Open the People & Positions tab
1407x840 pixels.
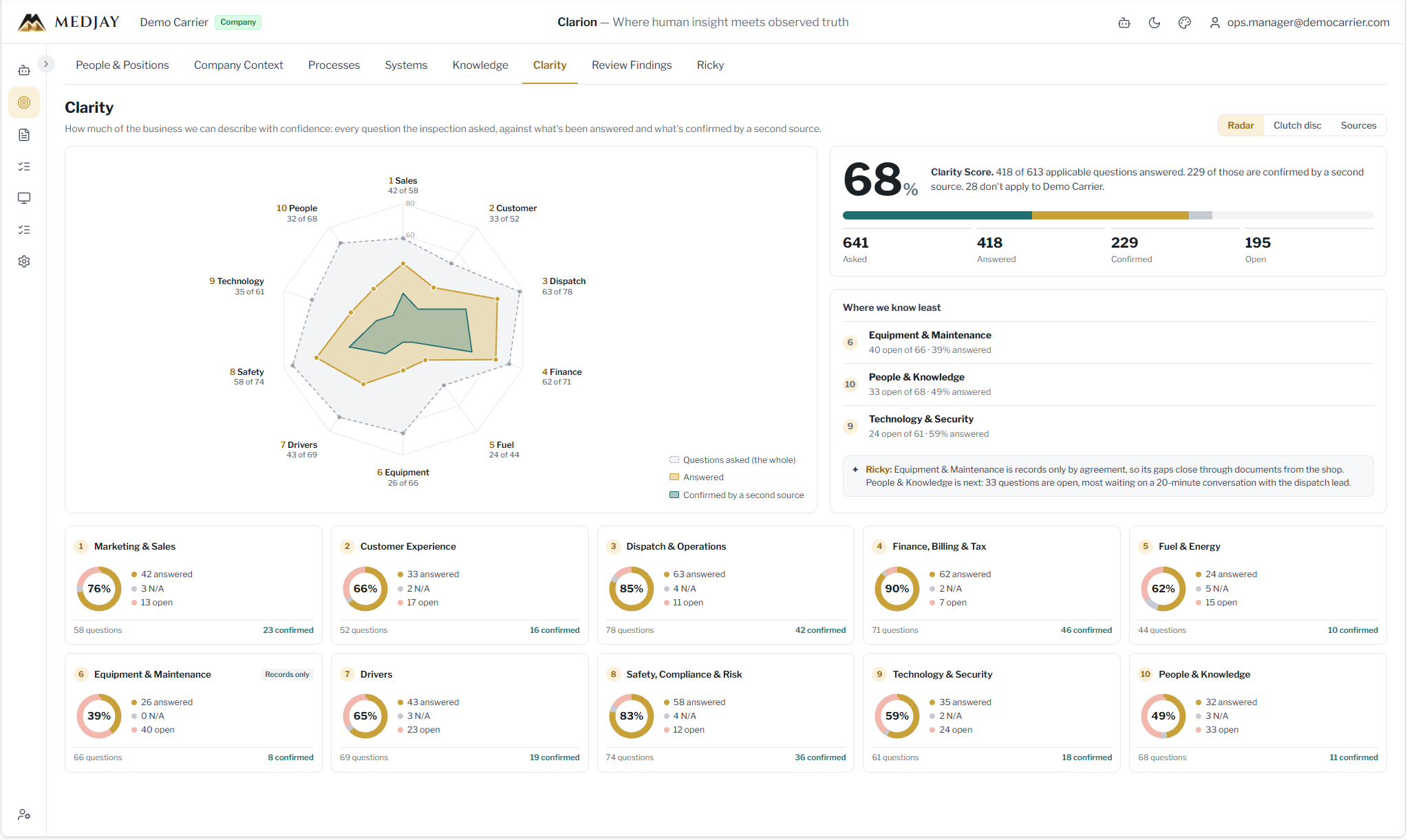122,65
